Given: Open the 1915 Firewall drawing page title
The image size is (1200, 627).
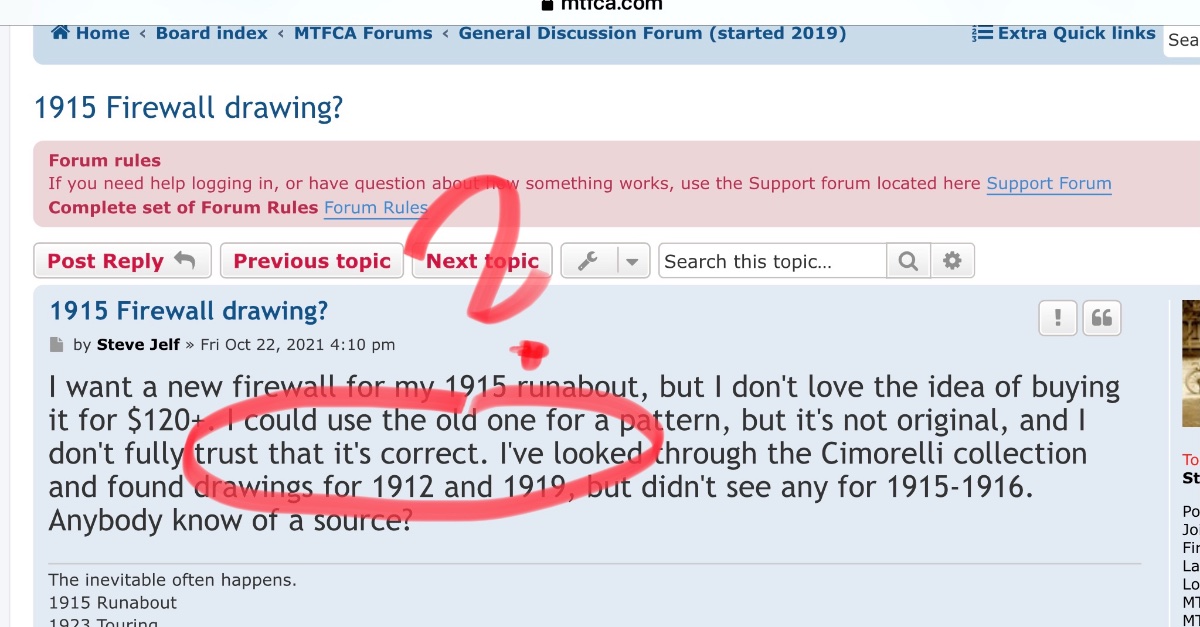Looking at the screenshot, I should (x=188, y=107).
